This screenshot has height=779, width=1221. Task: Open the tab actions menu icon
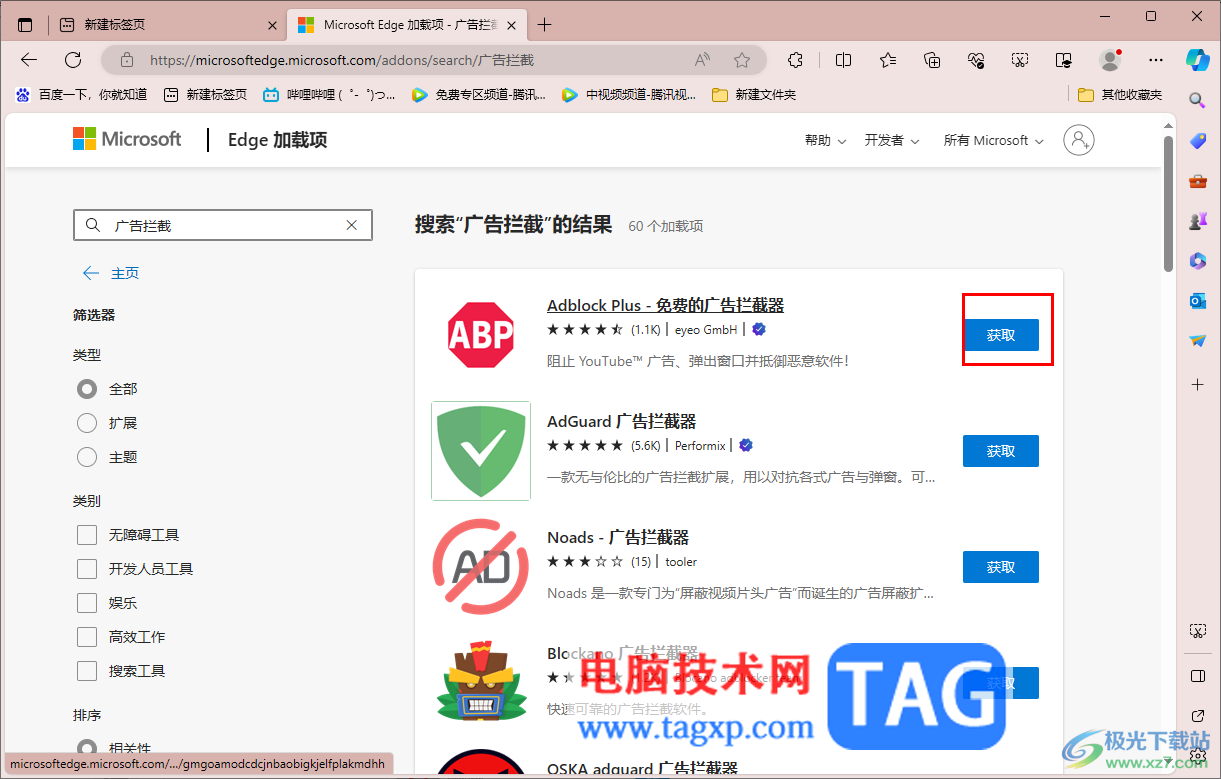pyautogui.click(x=25, y=24)
